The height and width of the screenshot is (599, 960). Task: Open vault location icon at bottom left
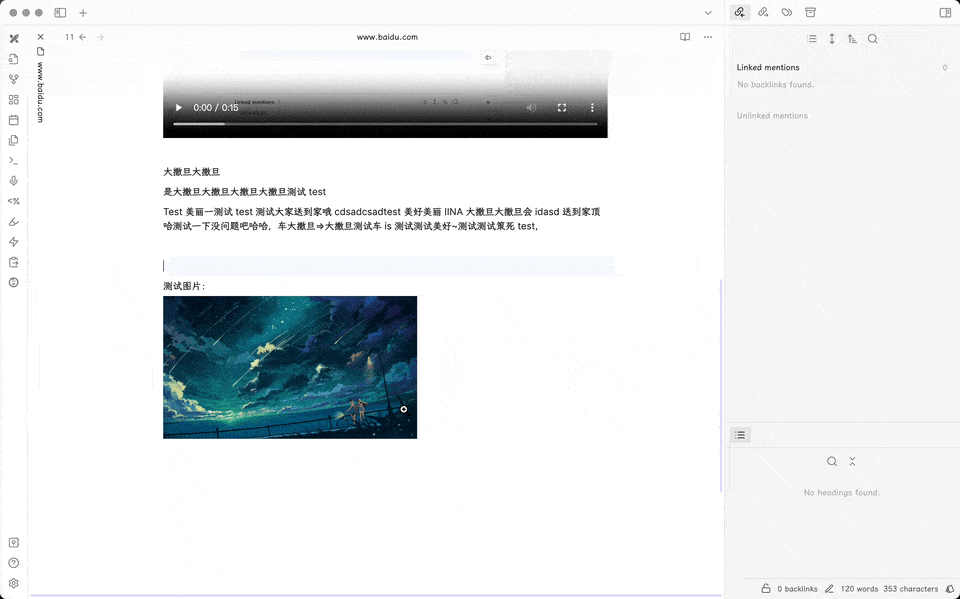(x=14, y=543)
